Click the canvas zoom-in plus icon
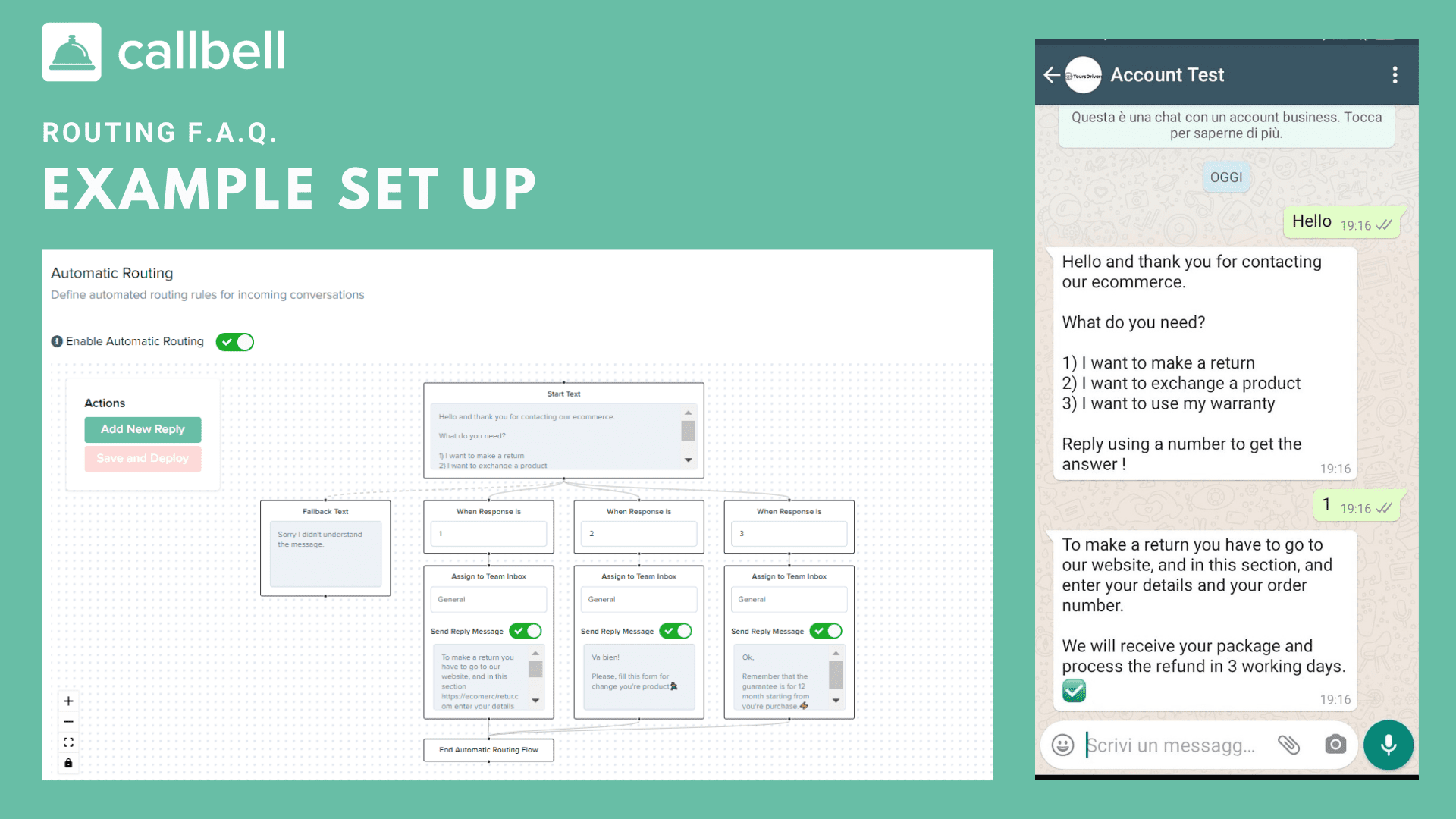The height and width of the screenshot is (819, 1456). click(x=68, y=701)
